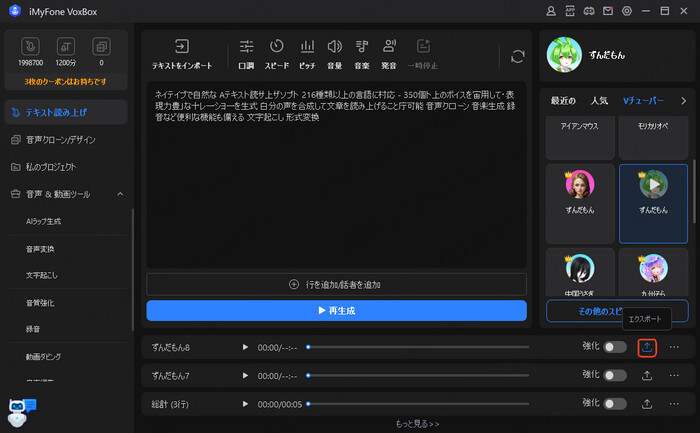Select ずんだもん card with woman avatar
This screenshot has width=700, height=433.
(x=580, y=204)
